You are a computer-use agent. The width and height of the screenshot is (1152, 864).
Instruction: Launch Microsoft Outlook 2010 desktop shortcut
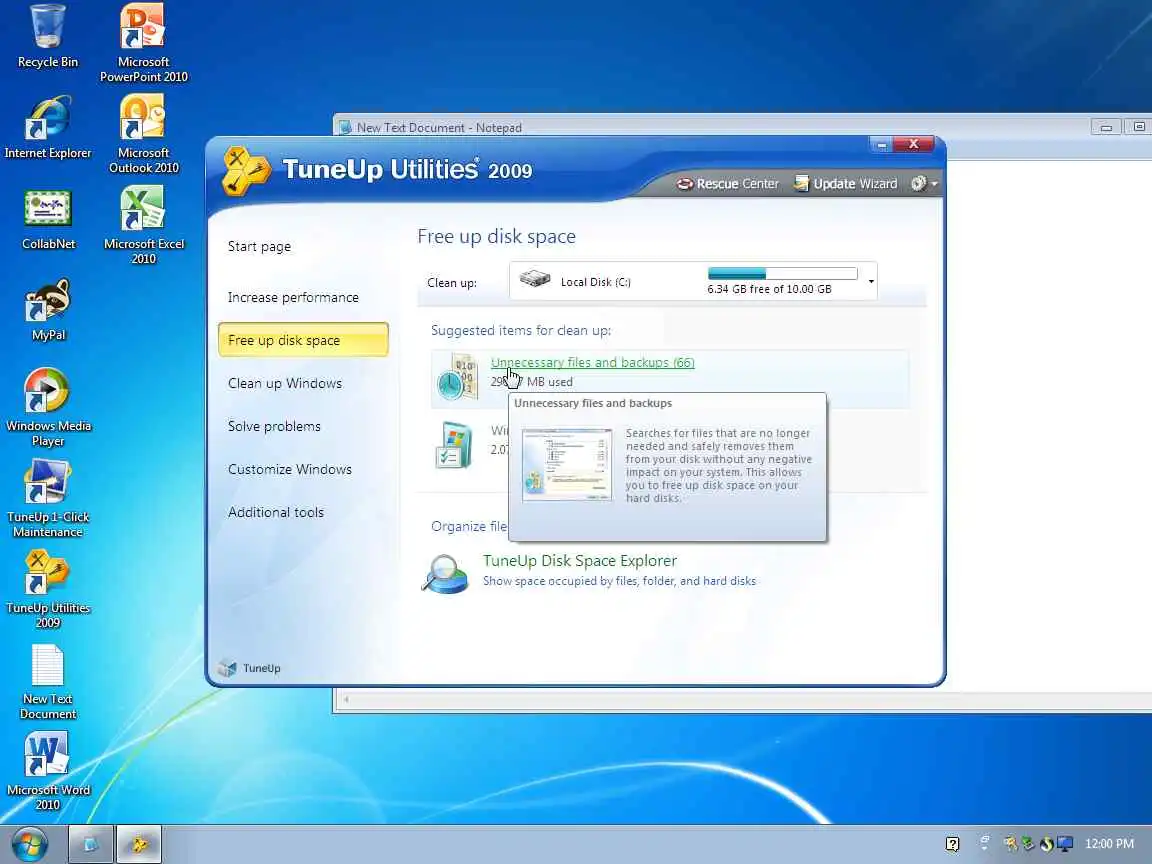(x=143, y=134)
